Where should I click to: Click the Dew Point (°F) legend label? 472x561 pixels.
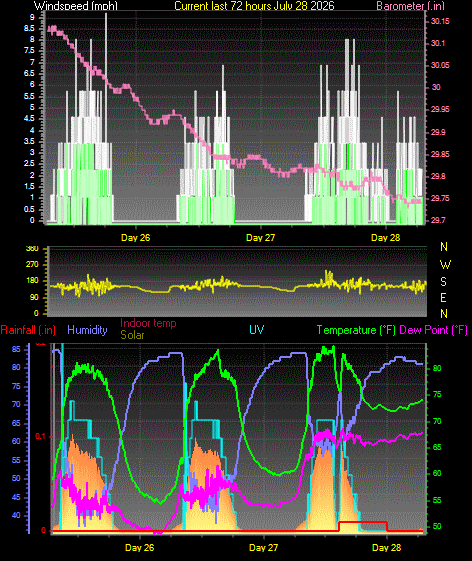pos(433,330)
